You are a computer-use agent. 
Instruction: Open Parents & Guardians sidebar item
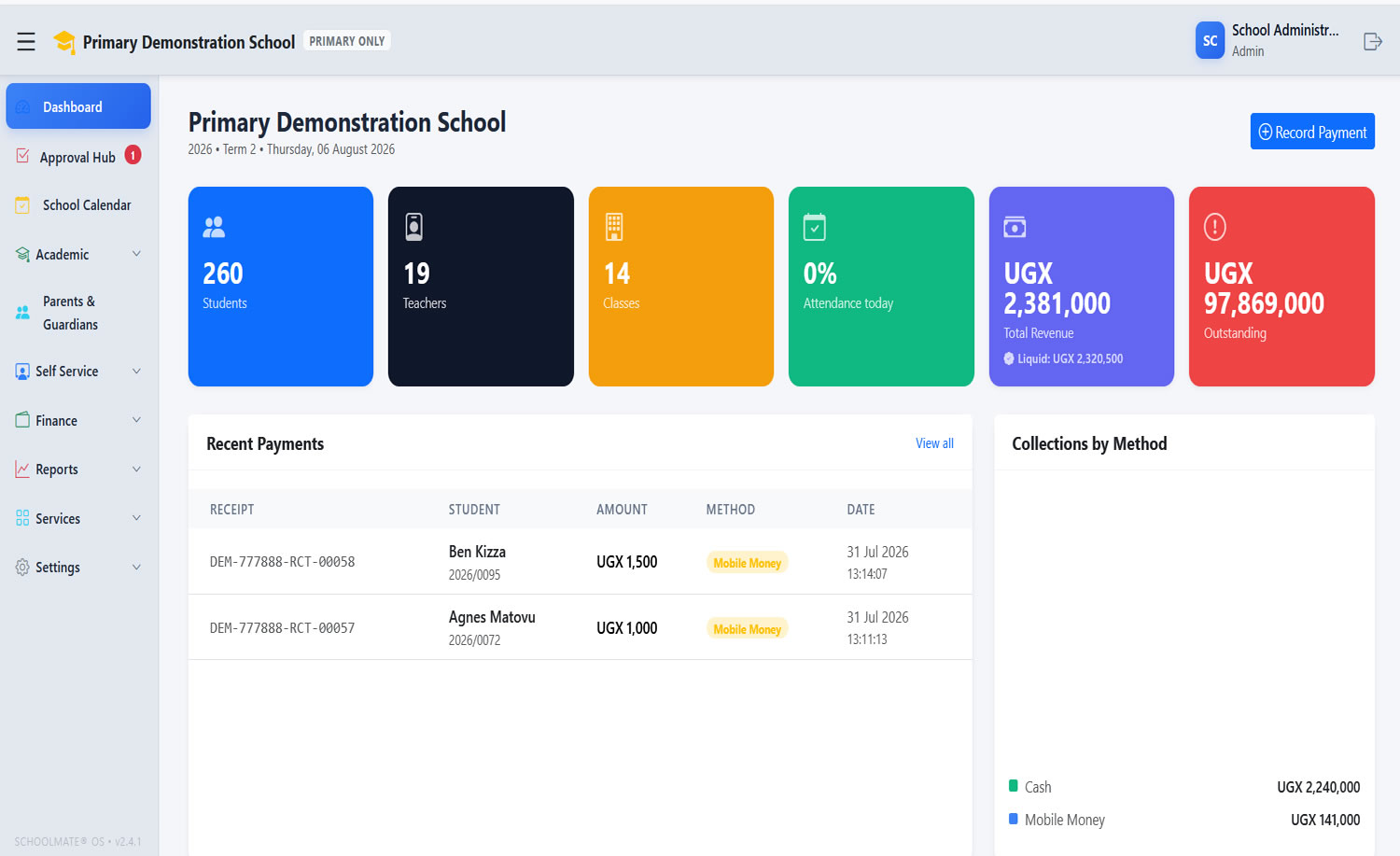(x=78, y=313)
